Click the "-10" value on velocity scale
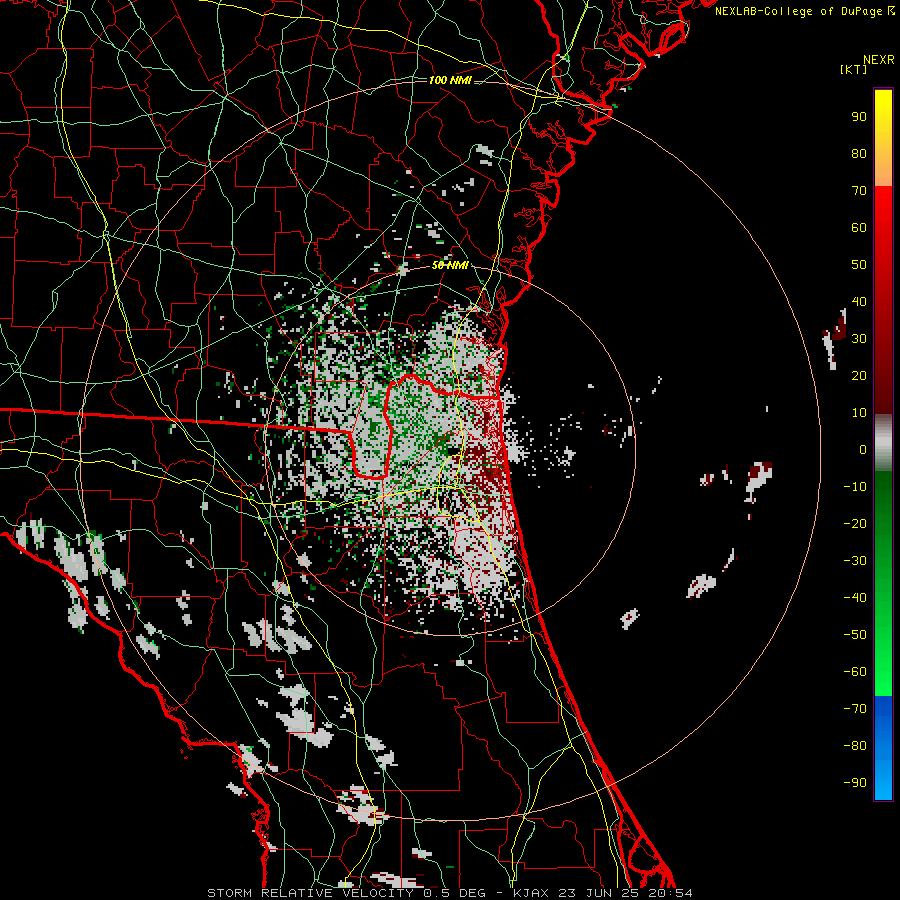The height and width of the screenshot is (900, 900). (855, 487)
